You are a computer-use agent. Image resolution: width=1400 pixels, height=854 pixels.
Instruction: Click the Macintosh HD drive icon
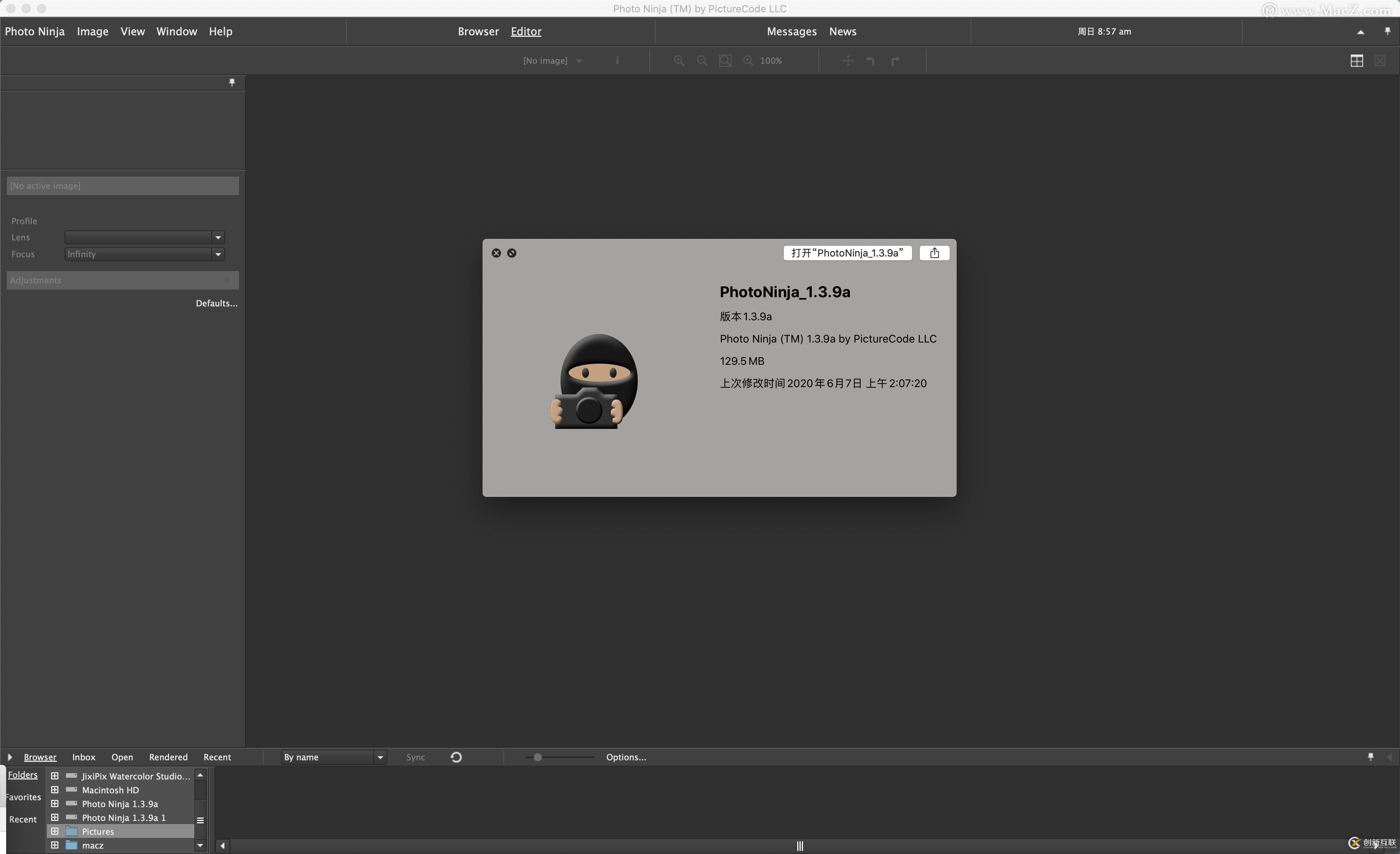pos(71,790)
